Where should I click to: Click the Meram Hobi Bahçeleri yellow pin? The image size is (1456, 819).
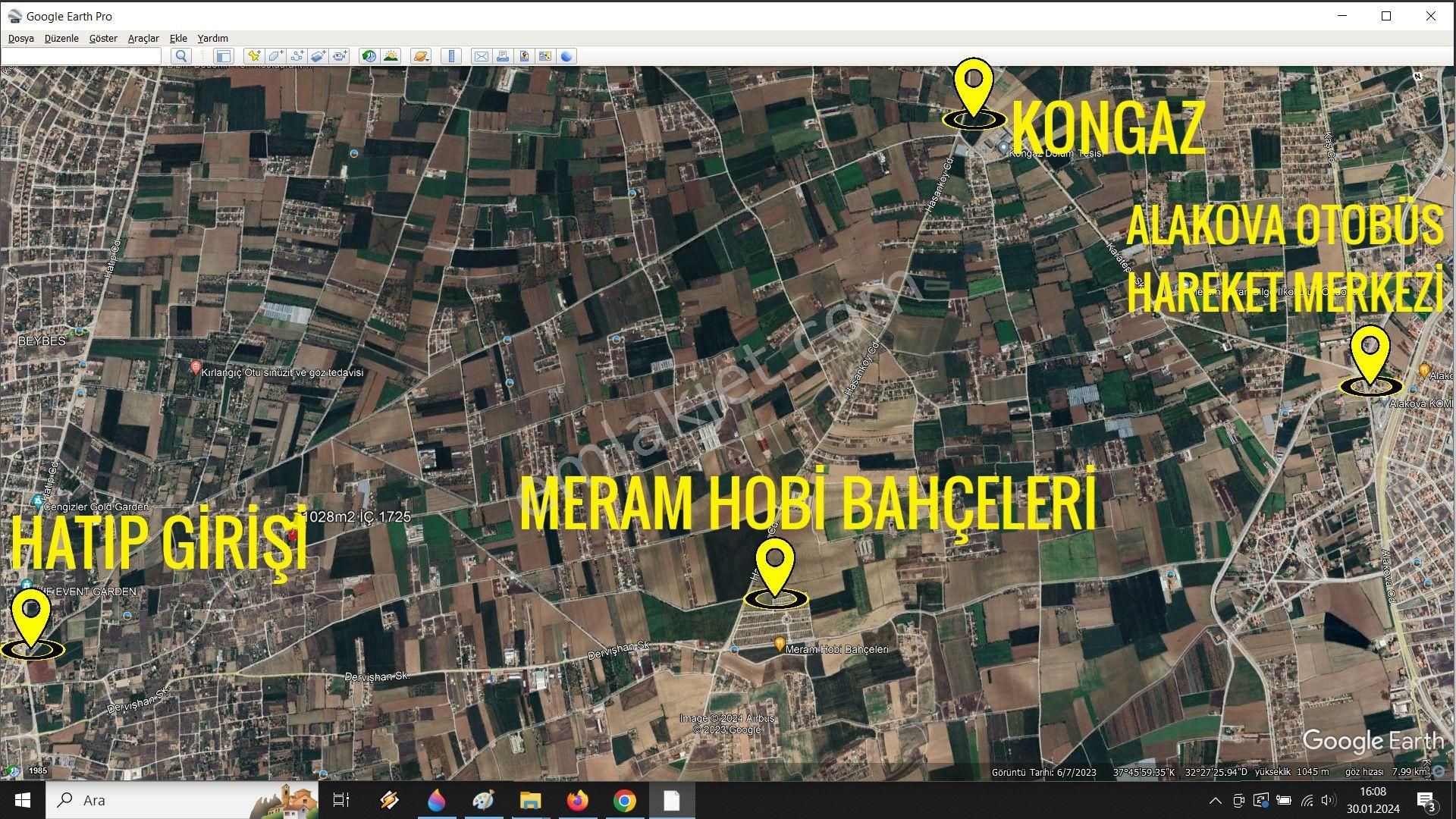click(x=775, y=573)
